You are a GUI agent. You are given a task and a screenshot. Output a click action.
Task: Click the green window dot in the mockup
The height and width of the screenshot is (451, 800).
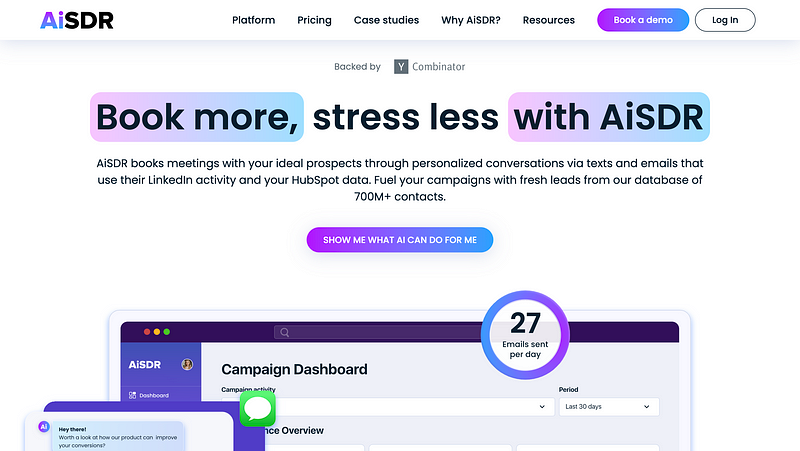pyautogui.click(x=166, y=332)
